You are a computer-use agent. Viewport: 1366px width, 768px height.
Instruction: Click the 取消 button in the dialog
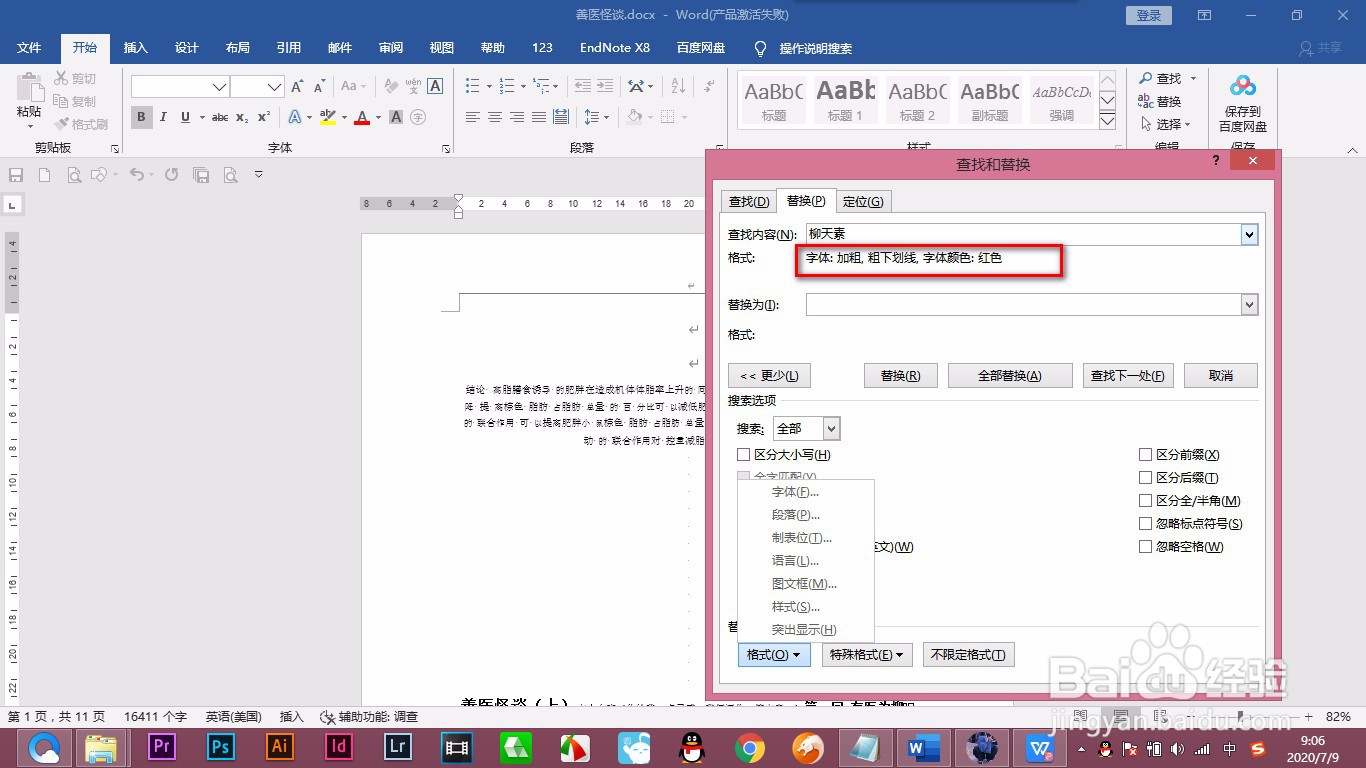pyautogui.click(x=1221, y=376)
